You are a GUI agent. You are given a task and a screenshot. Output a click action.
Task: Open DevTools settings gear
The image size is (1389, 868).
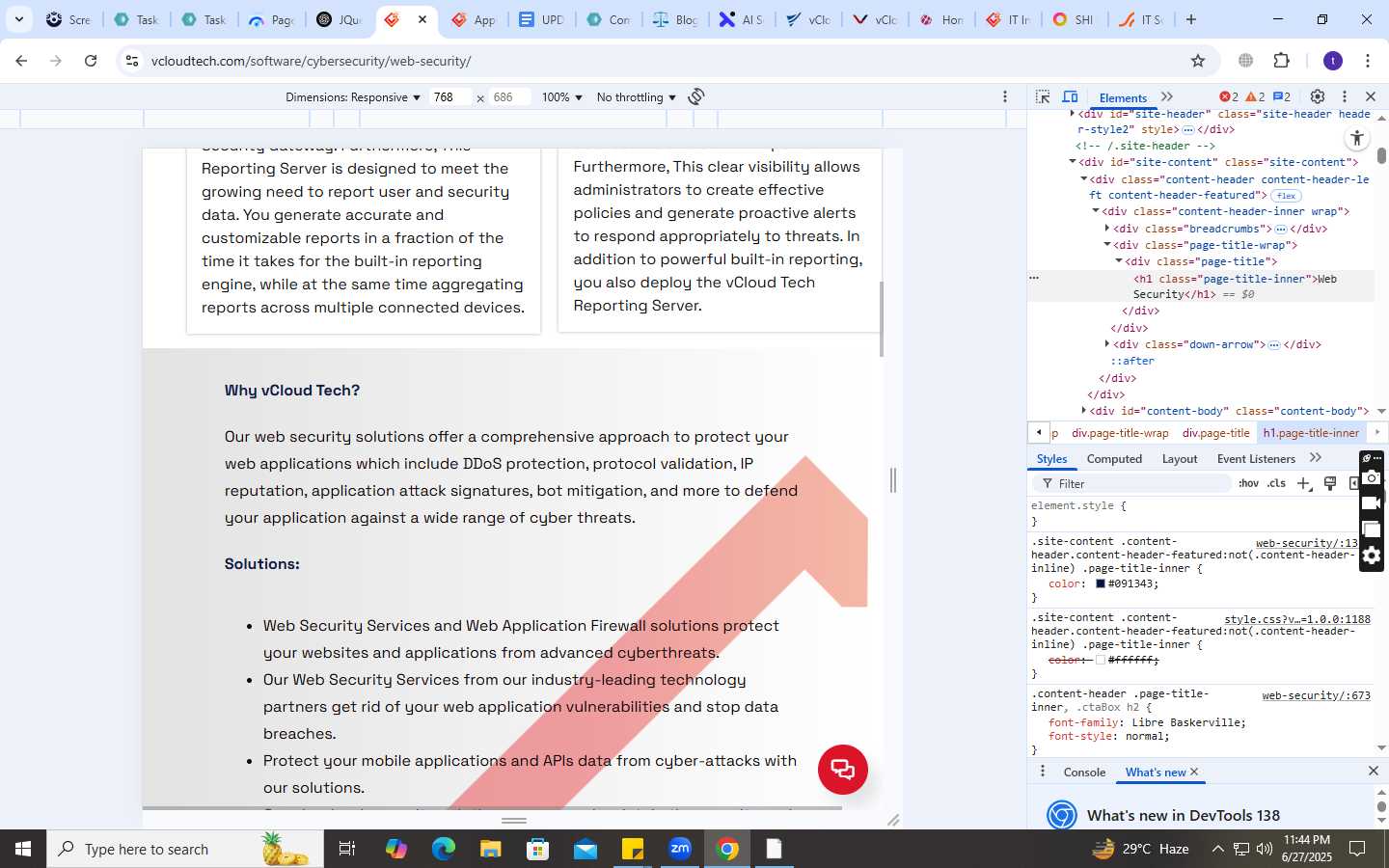[1318, 96]
